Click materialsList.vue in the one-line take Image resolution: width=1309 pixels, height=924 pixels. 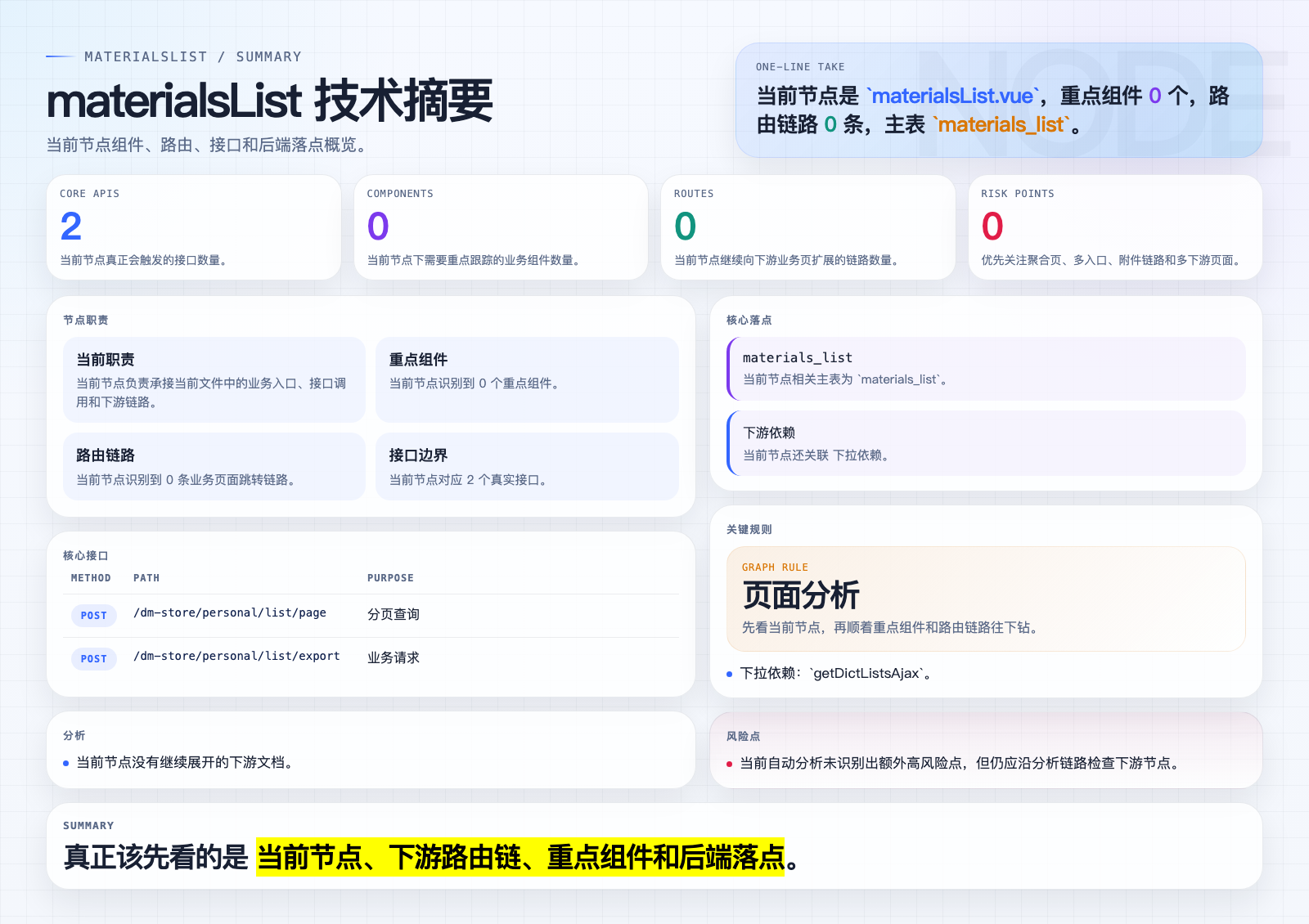coord(952,96)
